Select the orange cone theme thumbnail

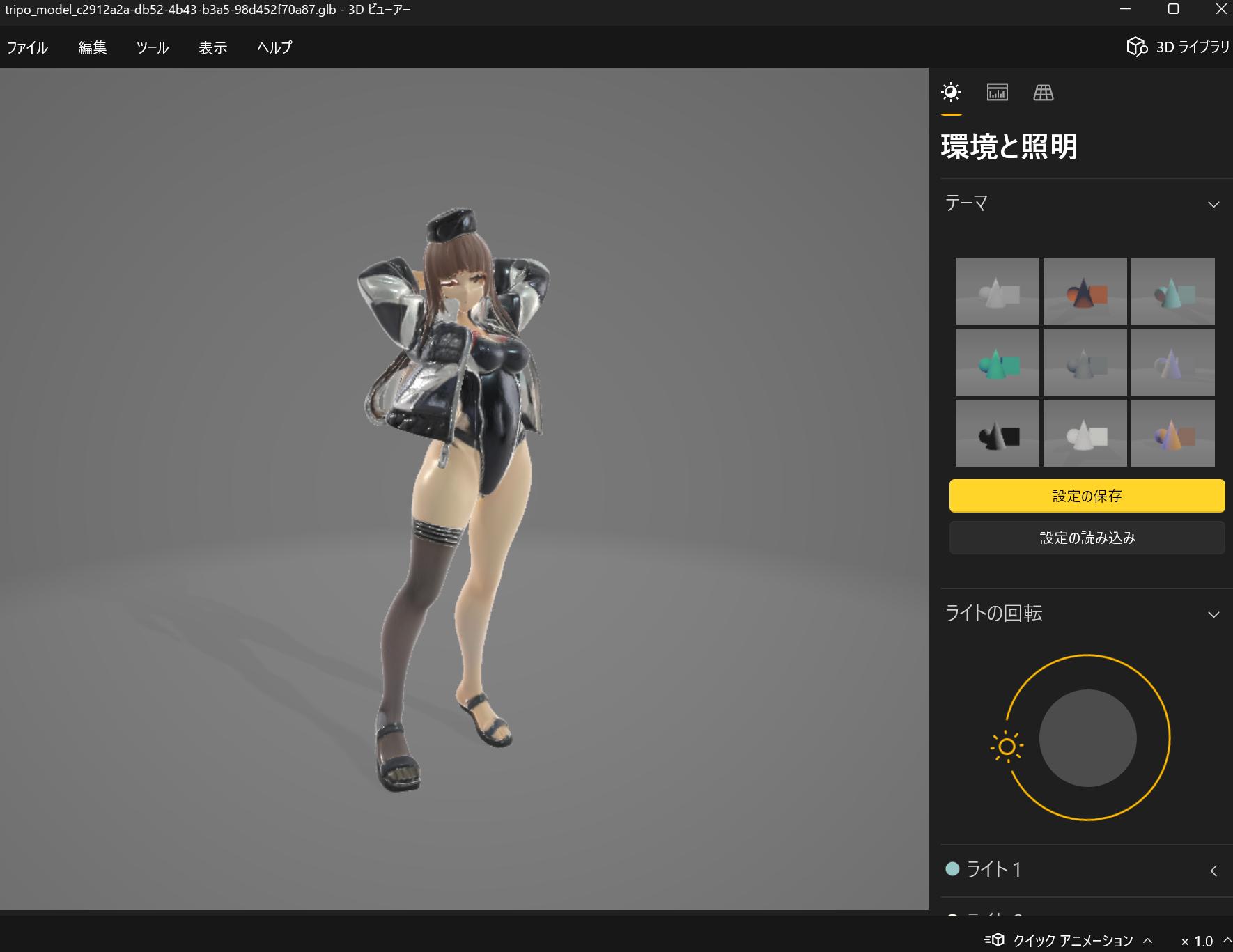click(1085, 291)
